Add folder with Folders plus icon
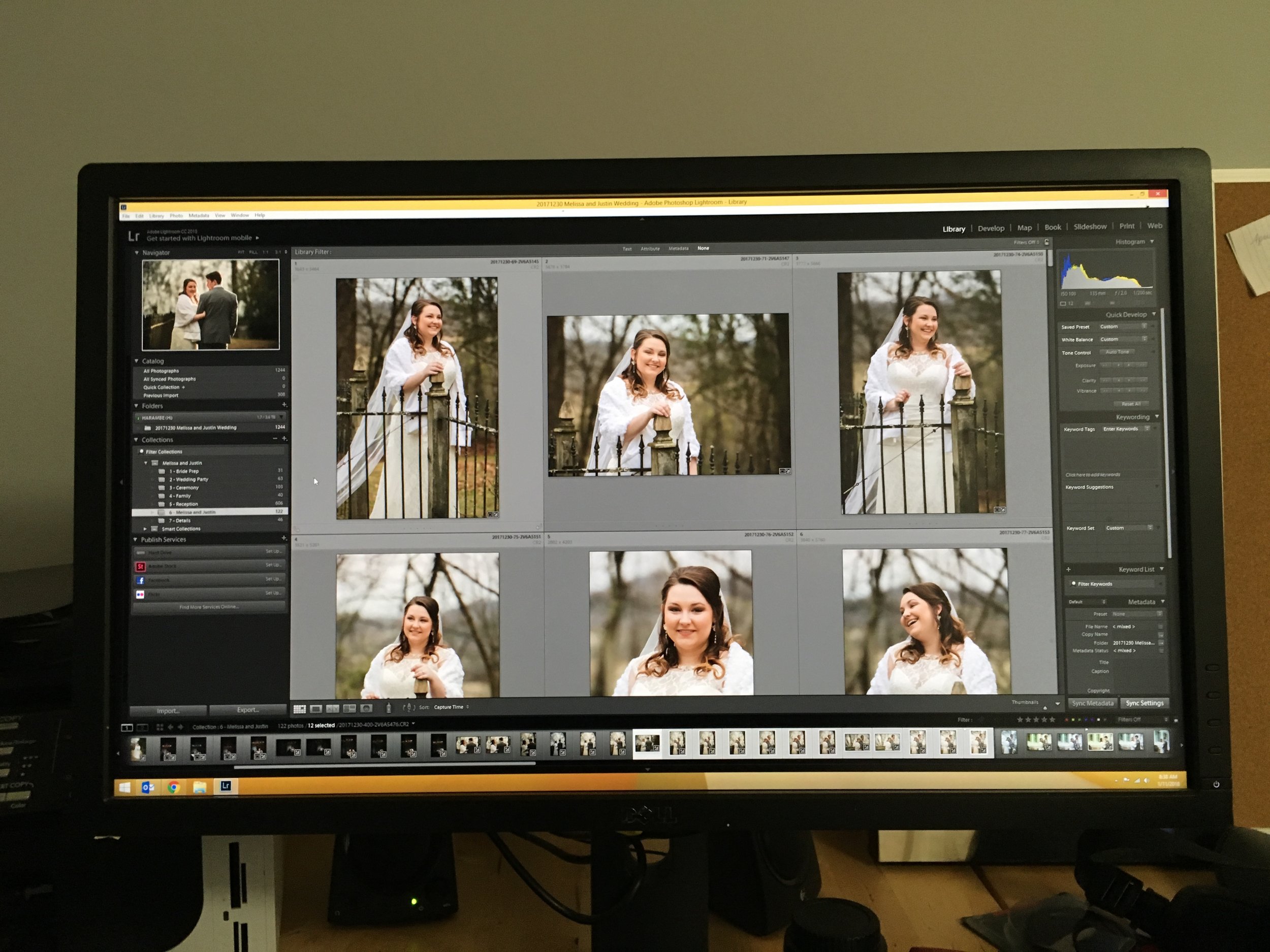Viewport: 1270px width, 952px height. coord(284,405)
